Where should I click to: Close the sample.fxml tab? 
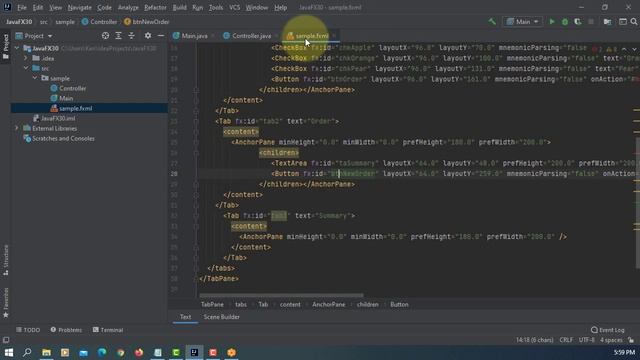click(334, 36)
